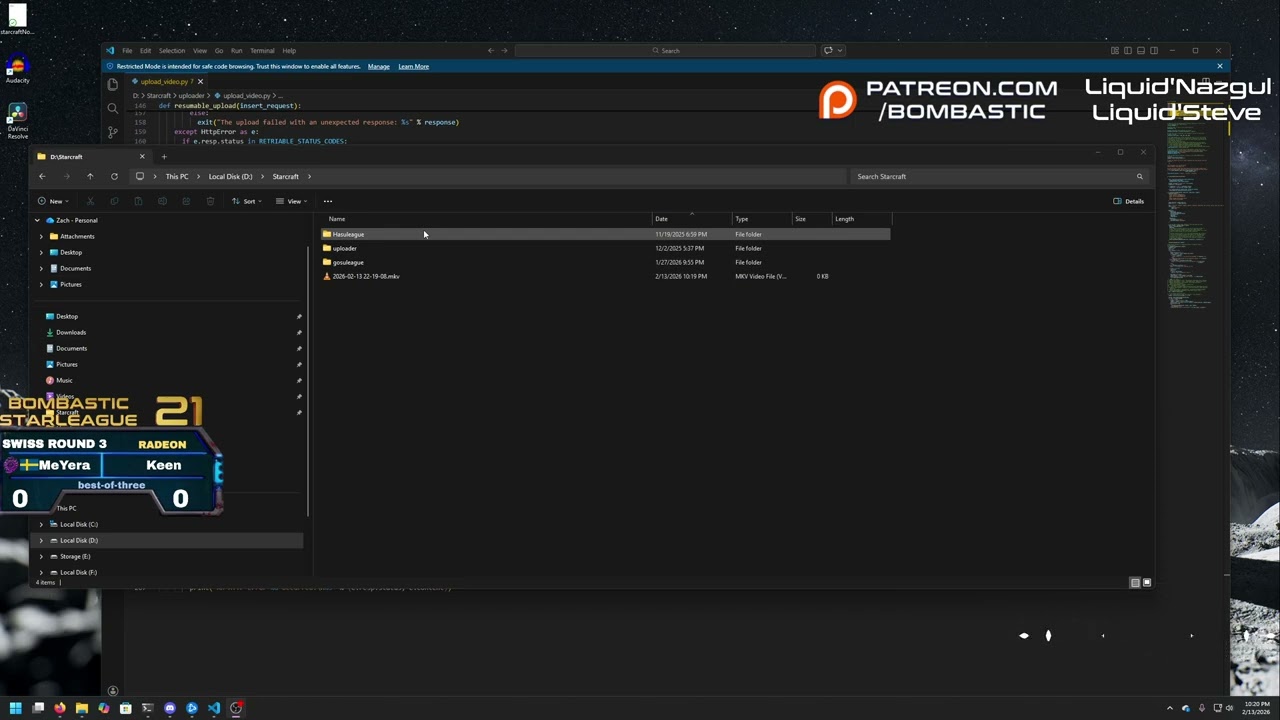Expand Storage (E:) in navigation pane

tap(41, 556)
